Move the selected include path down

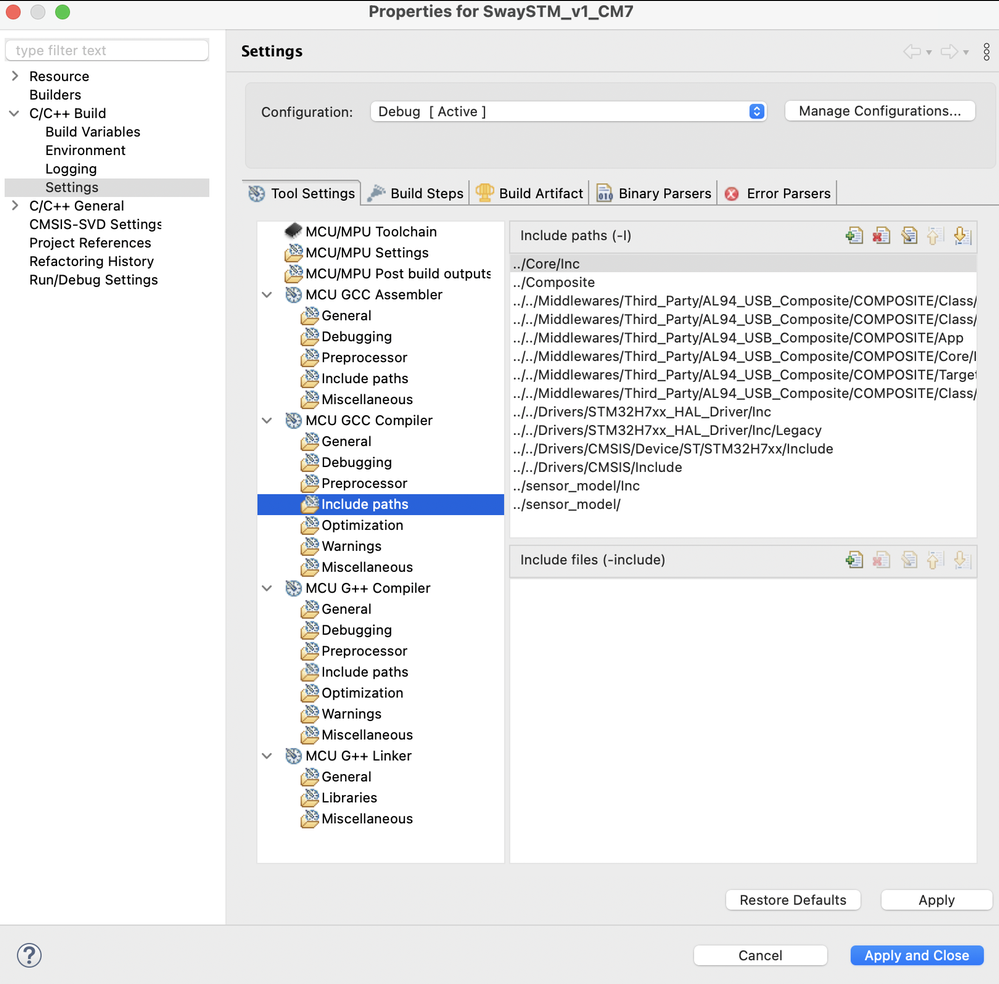(962, 235)
